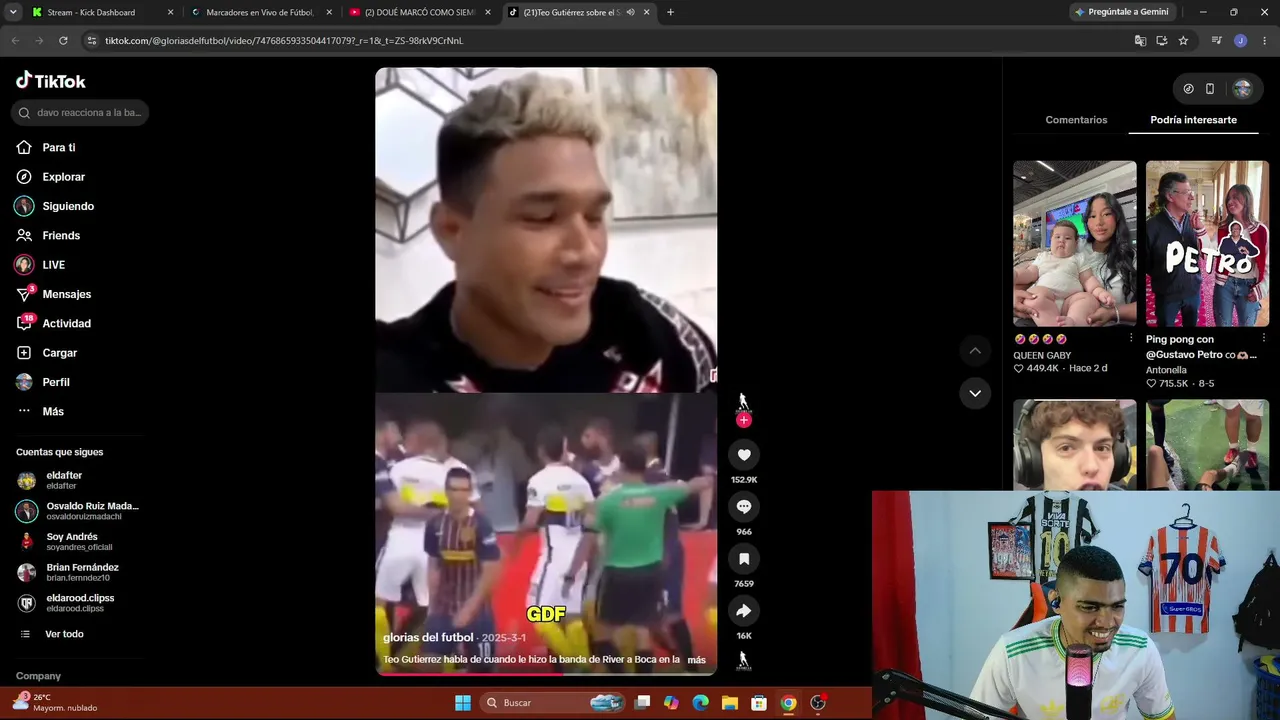The width and height of the screenshot is (1280, 720).
Task: Open the LIVE sidebar item
Action: [x=54, y=265]
